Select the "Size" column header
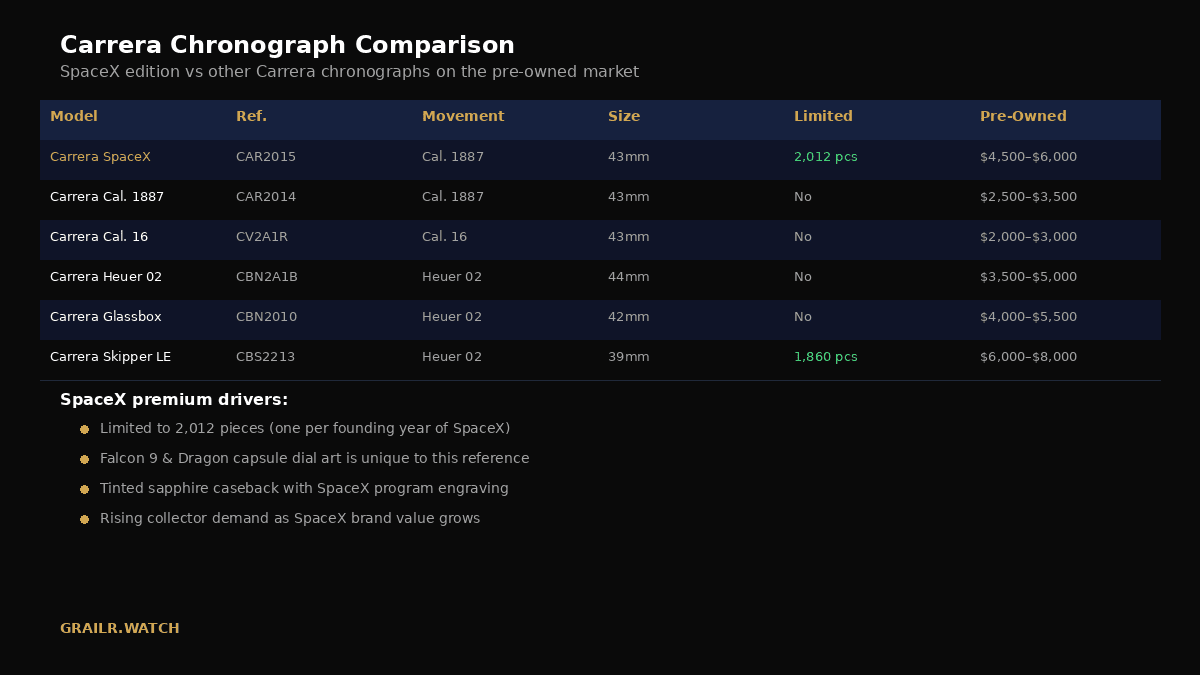This screenshot has width=1200, height=675. pyautogui.click(x=624, y=116)
